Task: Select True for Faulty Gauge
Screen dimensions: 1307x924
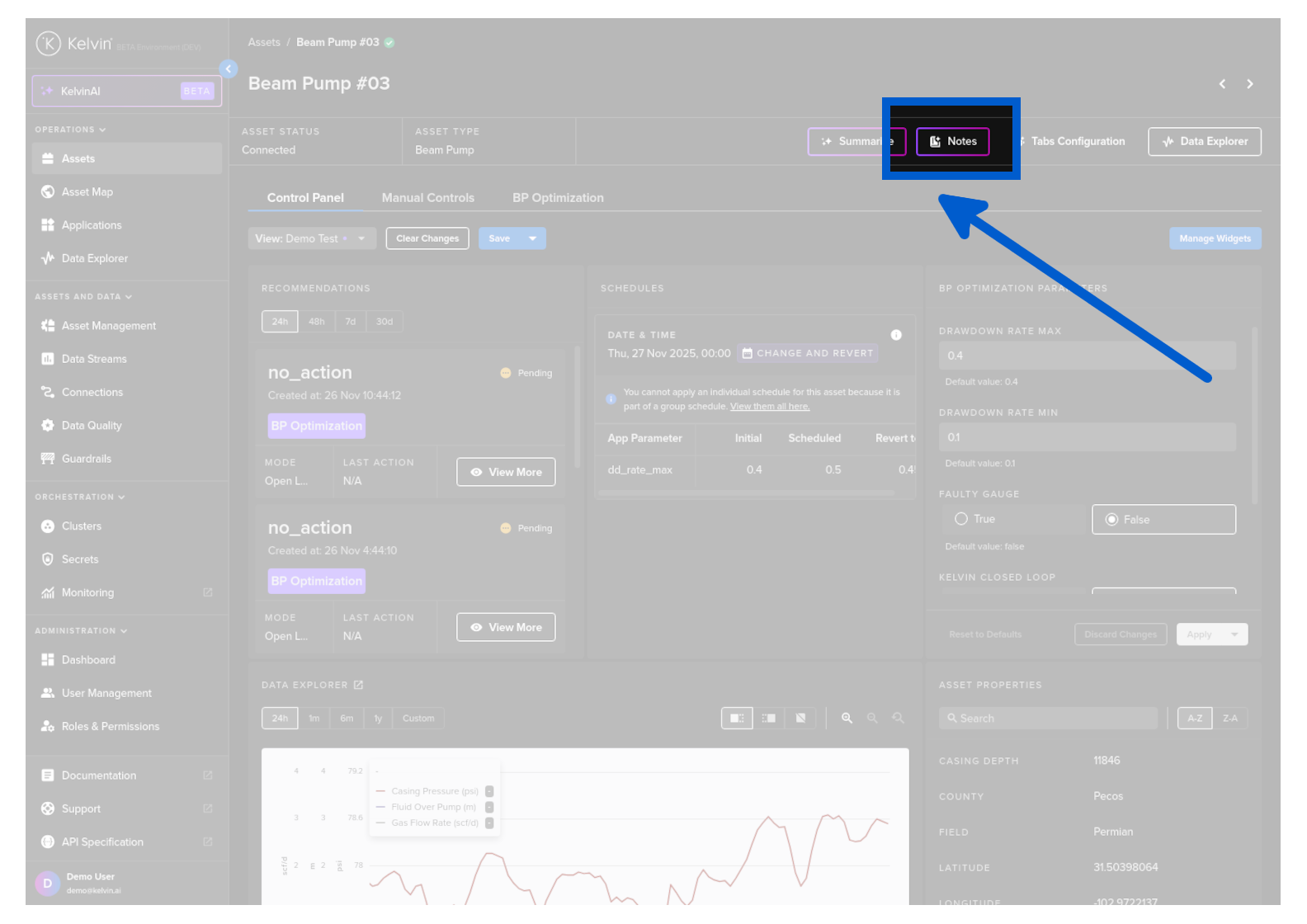Action: pos(961,519)
